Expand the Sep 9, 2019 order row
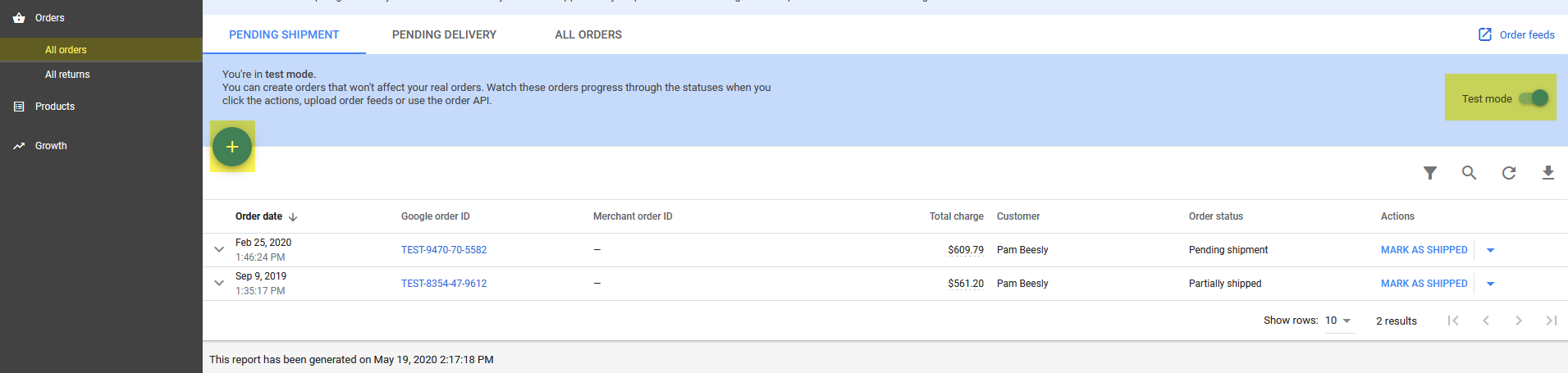This screenshot has height=373, width=1568. coord(219,283)
